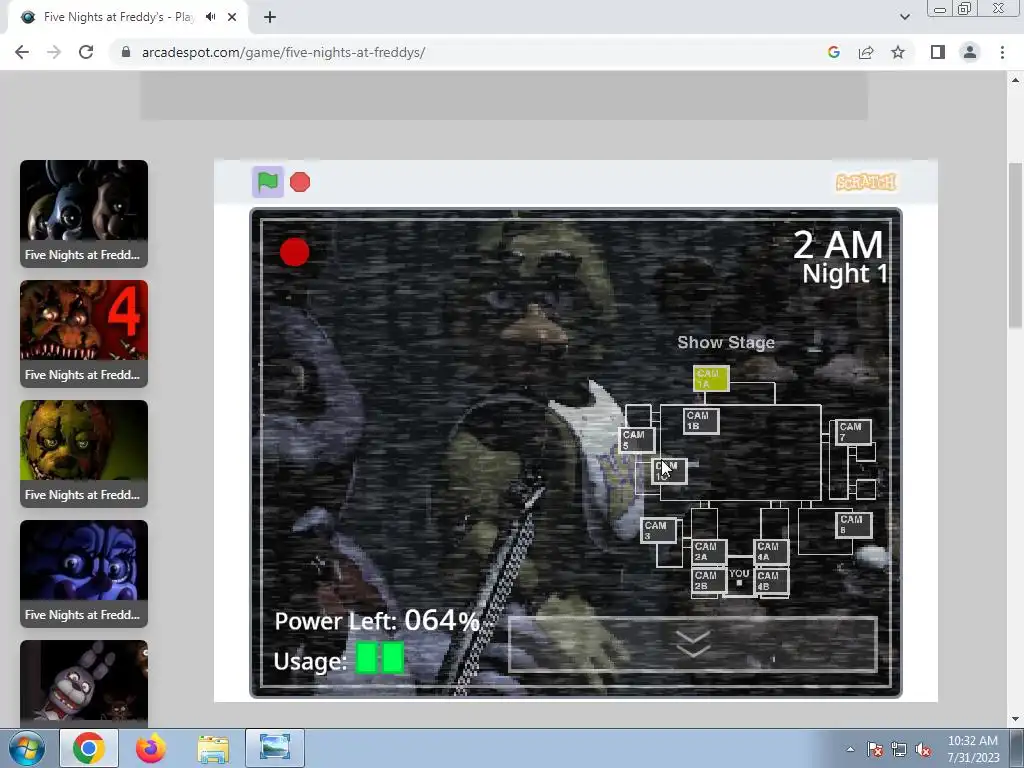Mute the tab via speaker icon

point(210,17)
